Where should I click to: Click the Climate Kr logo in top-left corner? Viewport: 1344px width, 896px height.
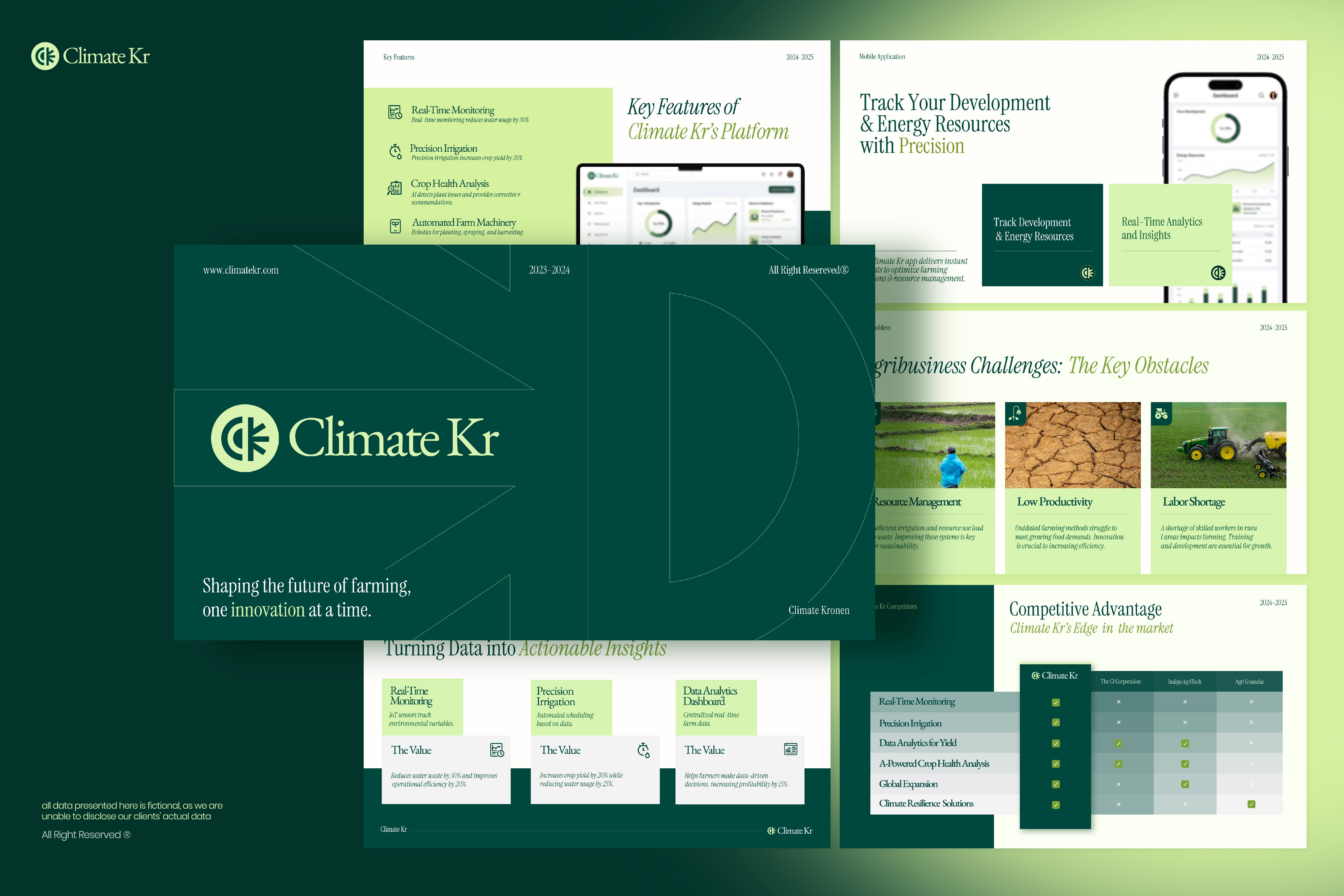(90, 56)
